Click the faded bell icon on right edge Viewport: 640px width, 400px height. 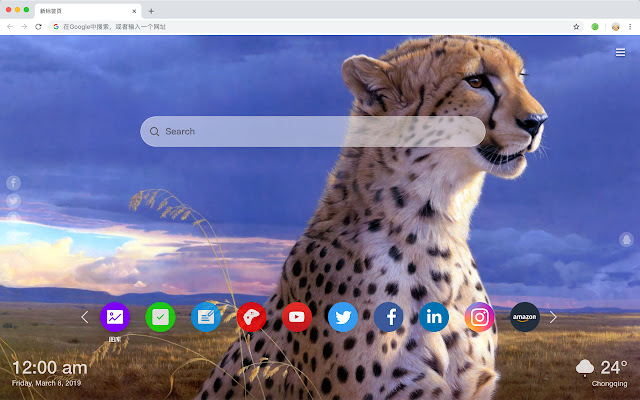coord(627,239)
